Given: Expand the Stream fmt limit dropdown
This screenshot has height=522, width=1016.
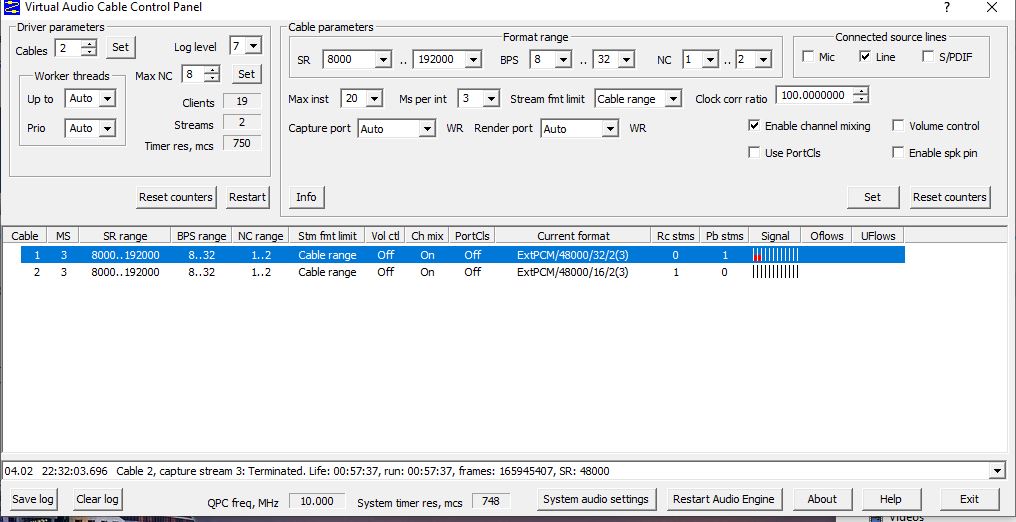Looking at the screenshot, I should [x=673, y=99].
